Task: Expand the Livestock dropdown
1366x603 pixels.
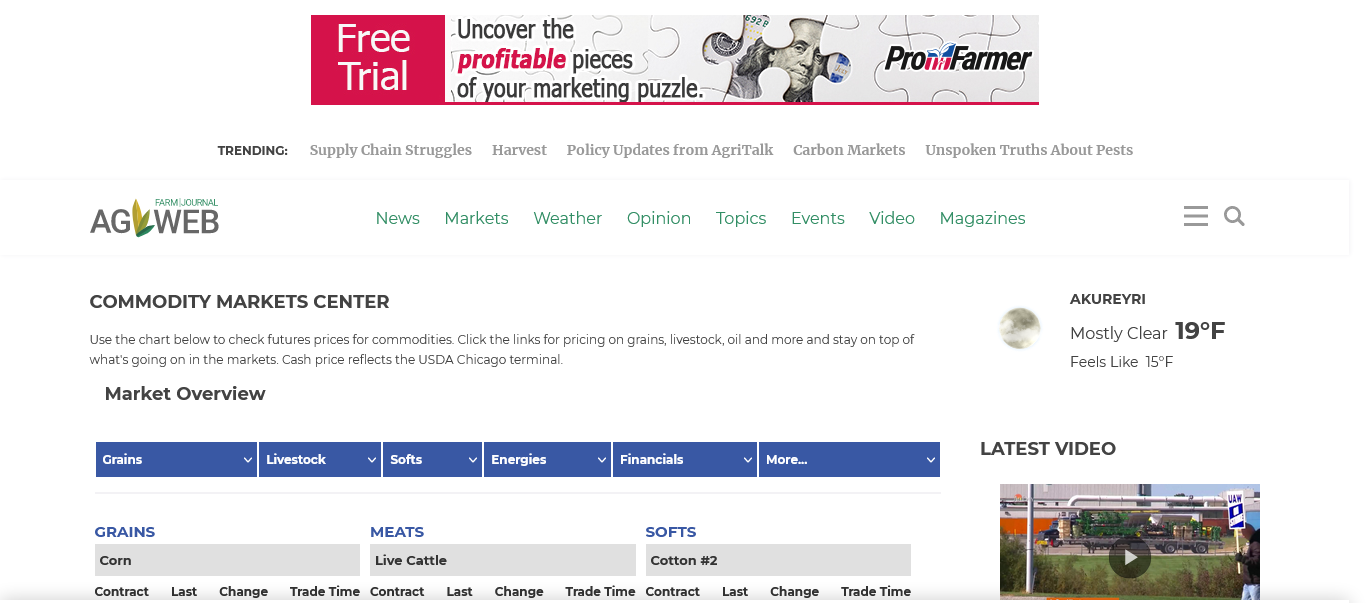Action: (320, 460)
